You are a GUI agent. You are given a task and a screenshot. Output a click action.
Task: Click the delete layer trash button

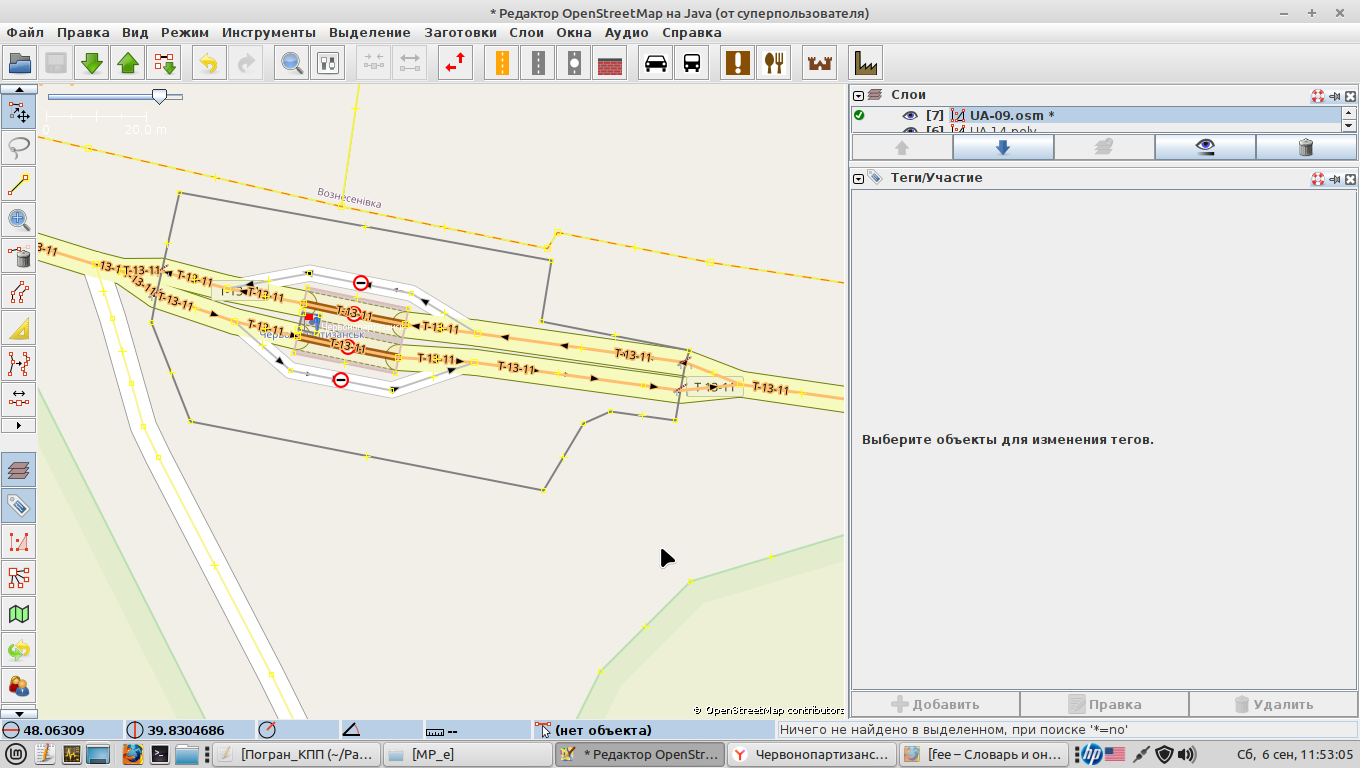click(x=1305, y=148)
